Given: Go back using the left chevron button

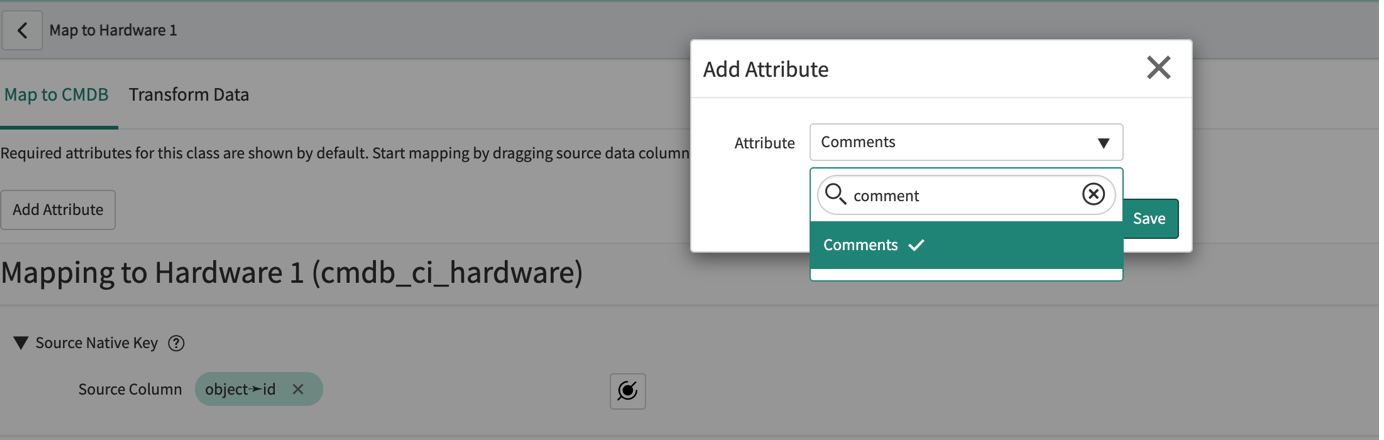Looking at the screenshot, I should tap(22, 30).
